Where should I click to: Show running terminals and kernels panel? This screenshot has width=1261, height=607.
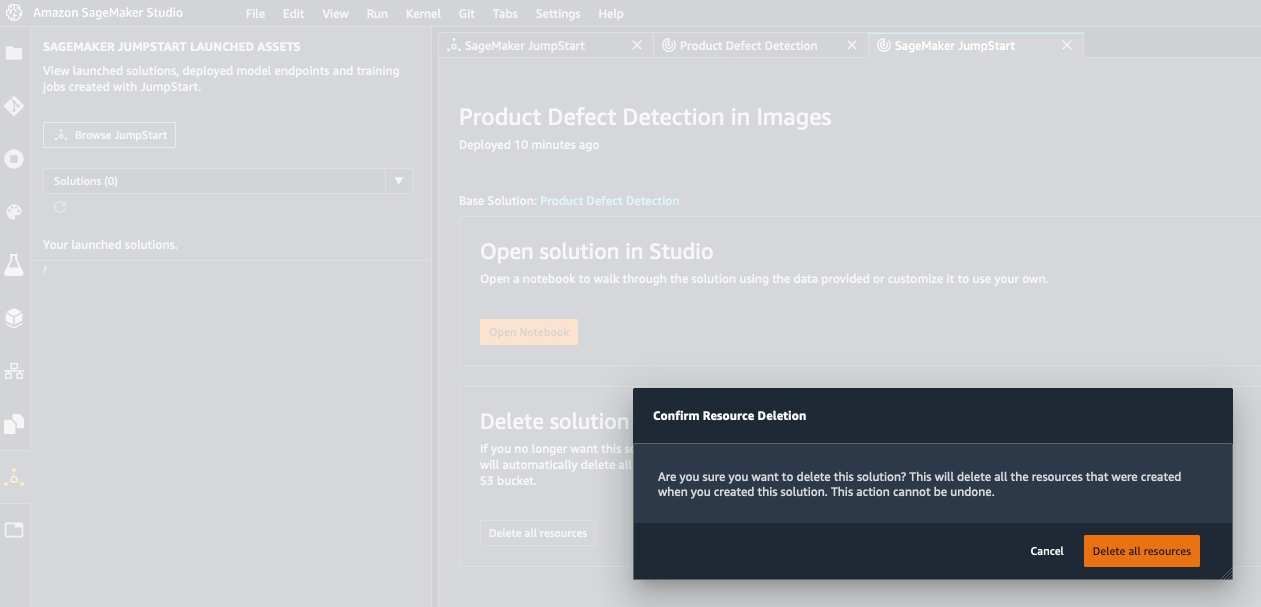click(14, 159)
